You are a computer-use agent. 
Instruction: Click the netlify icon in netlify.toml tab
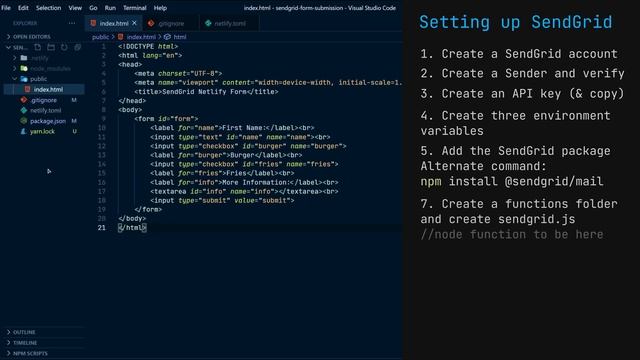[208, 23]
